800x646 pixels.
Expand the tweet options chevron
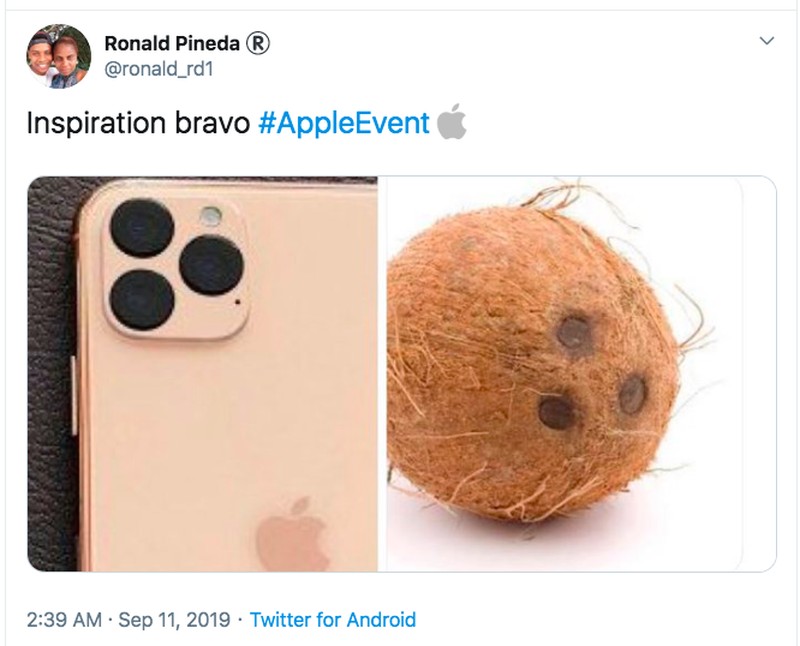coord(767,42)
